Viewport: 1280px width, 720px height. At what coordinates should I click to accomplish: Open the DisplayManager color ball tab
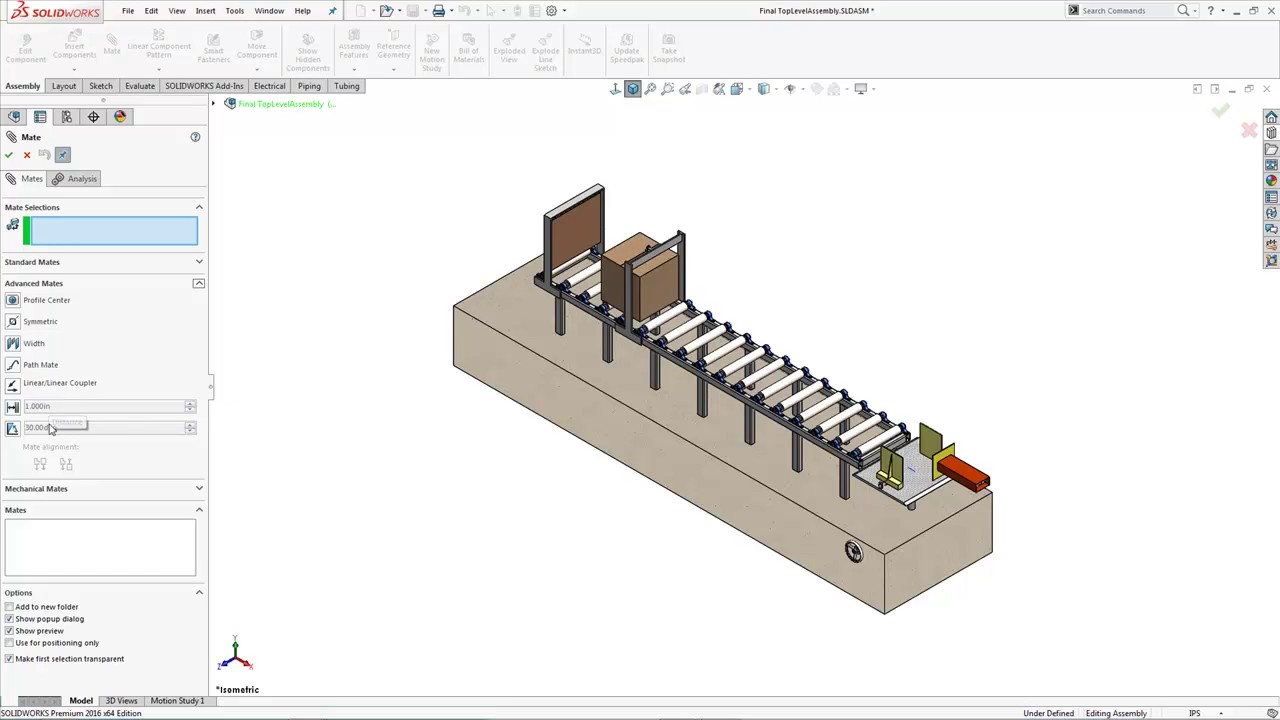(x=120, y=117)
